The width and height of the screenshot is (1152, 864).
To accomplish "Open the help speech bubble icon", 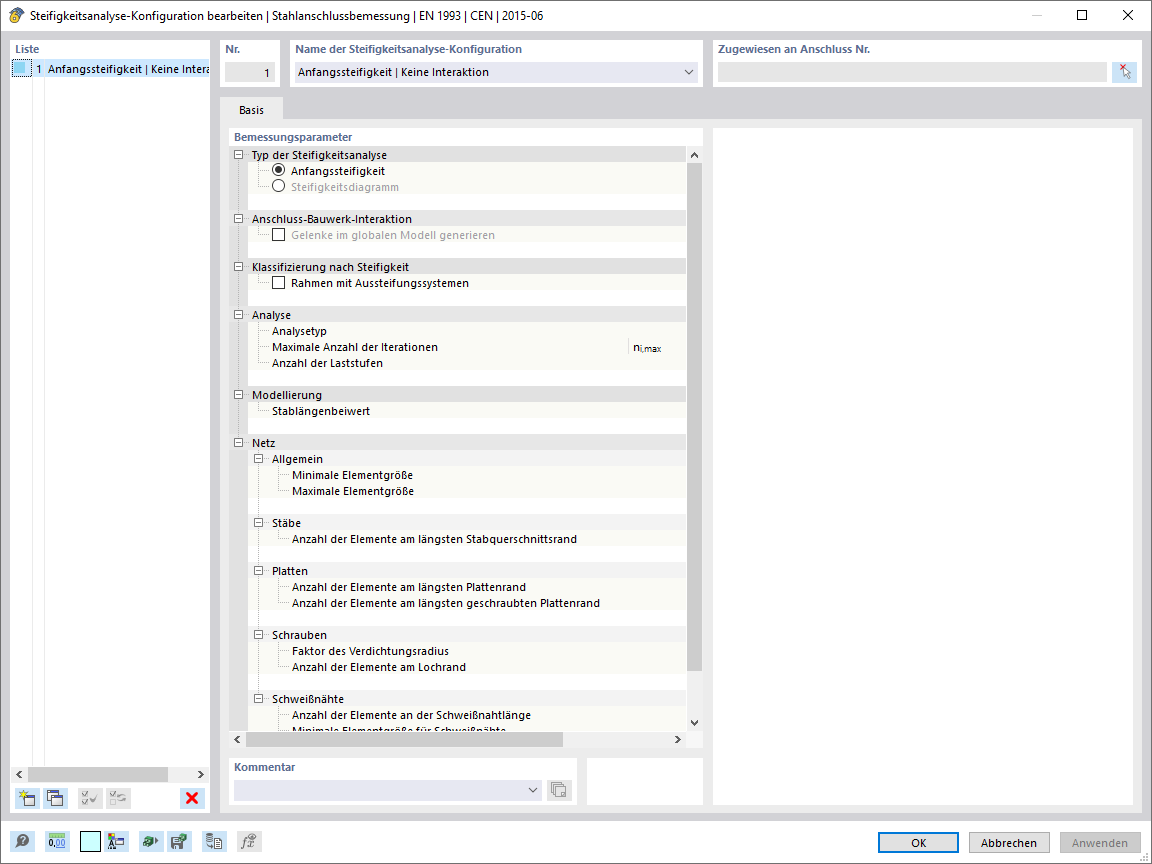I will [x=23, y=842].
